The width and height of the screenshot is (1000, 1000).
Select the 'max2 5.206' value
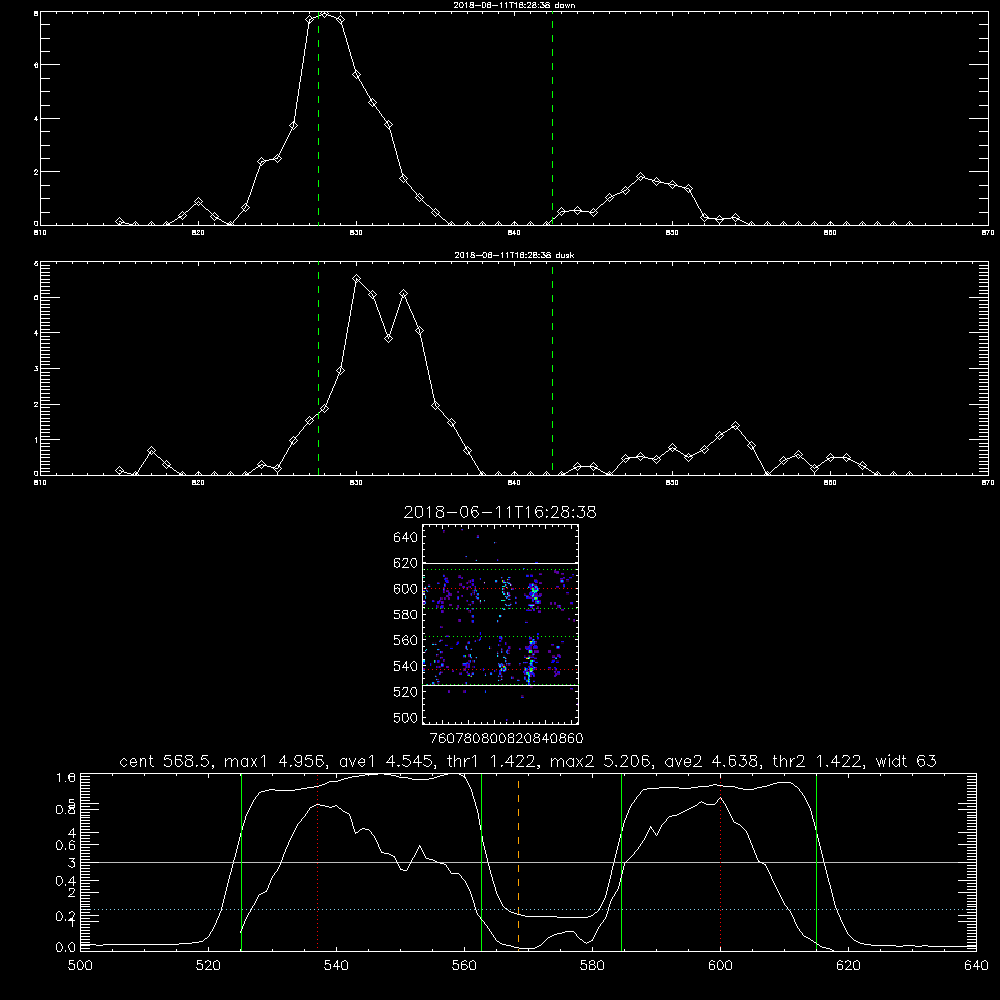pyautogui.click(x=600, y=761)
